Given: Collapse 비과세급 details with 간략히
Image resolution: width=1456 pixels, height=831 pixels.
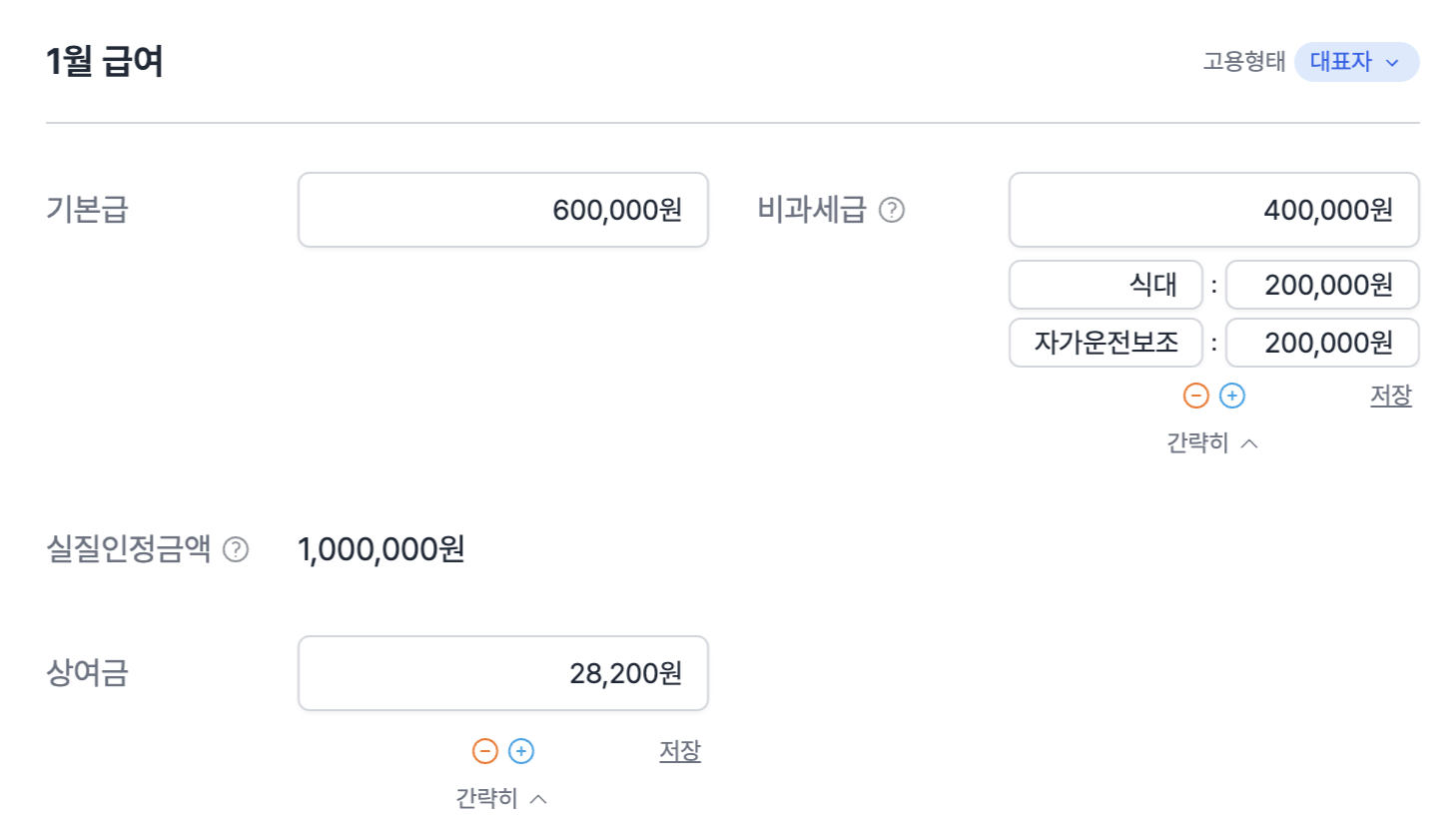Looking at the screenshot, I should pos(1211,442).
